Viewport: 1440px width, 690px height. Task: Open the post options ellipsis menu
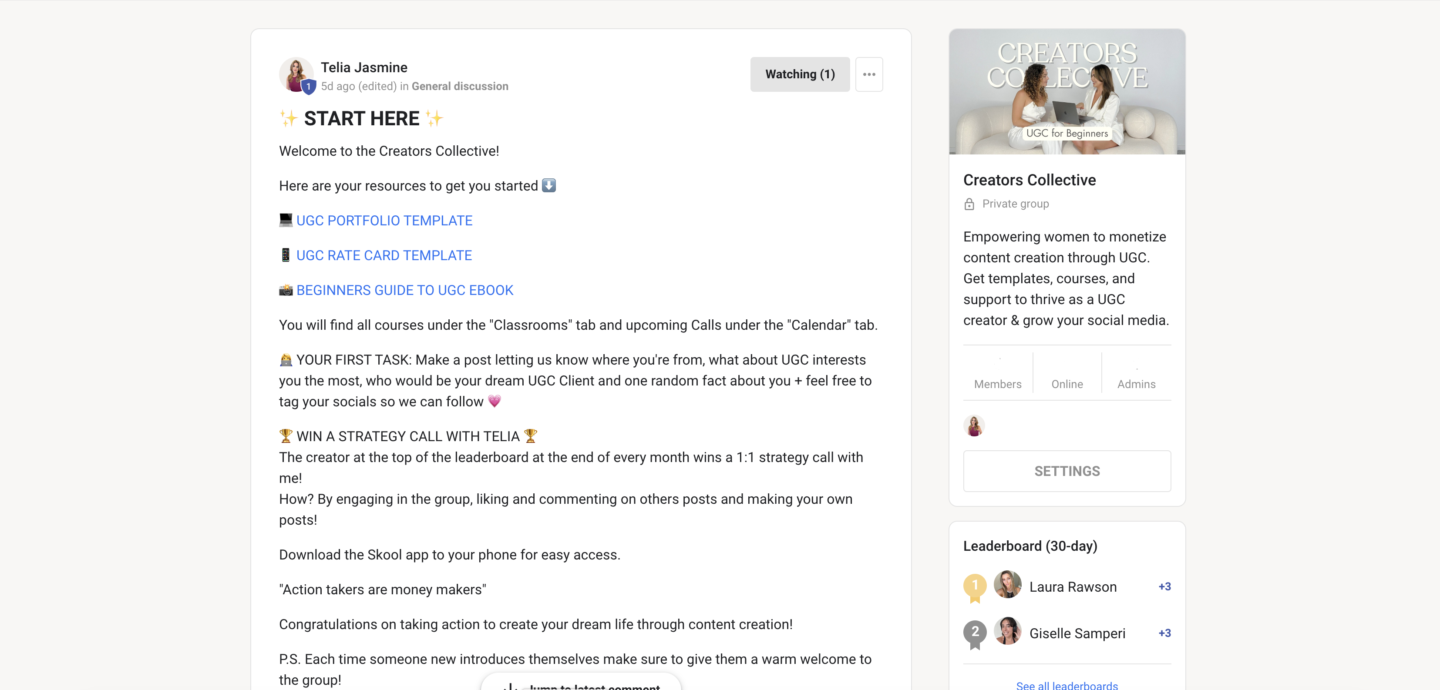tap(868, 73)
